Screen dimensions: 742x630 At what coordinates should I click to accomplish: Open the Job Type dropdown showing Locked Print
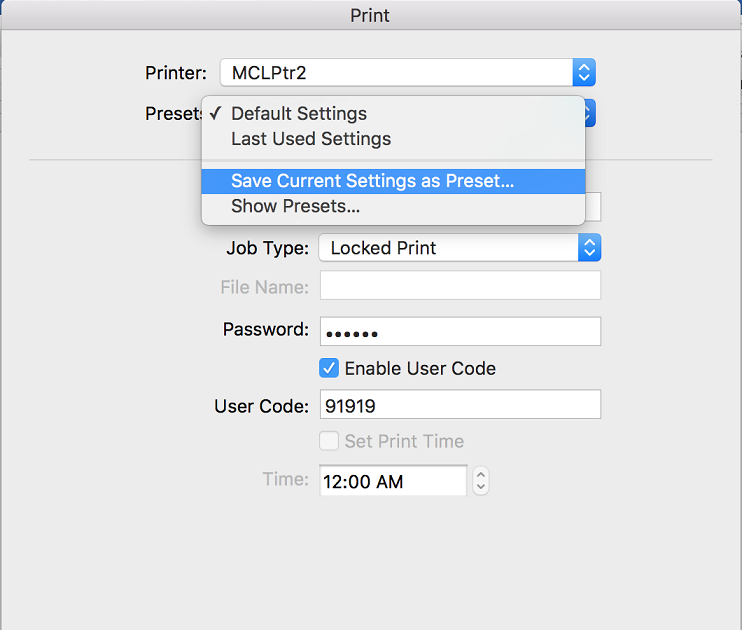click(x=460, y=248)
